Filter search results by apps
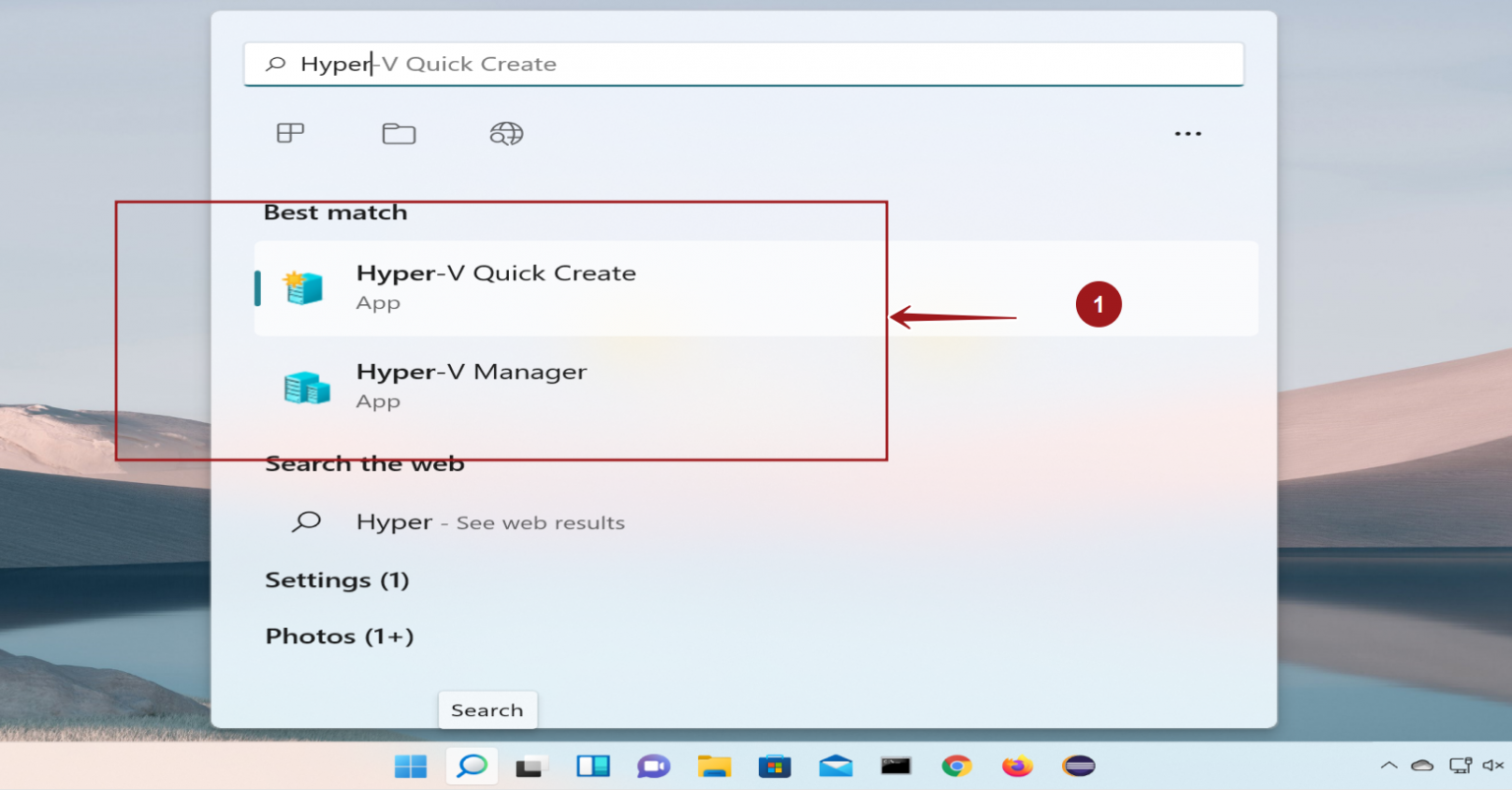Viewport: 1512px width, 790px height. click(289, 133)
